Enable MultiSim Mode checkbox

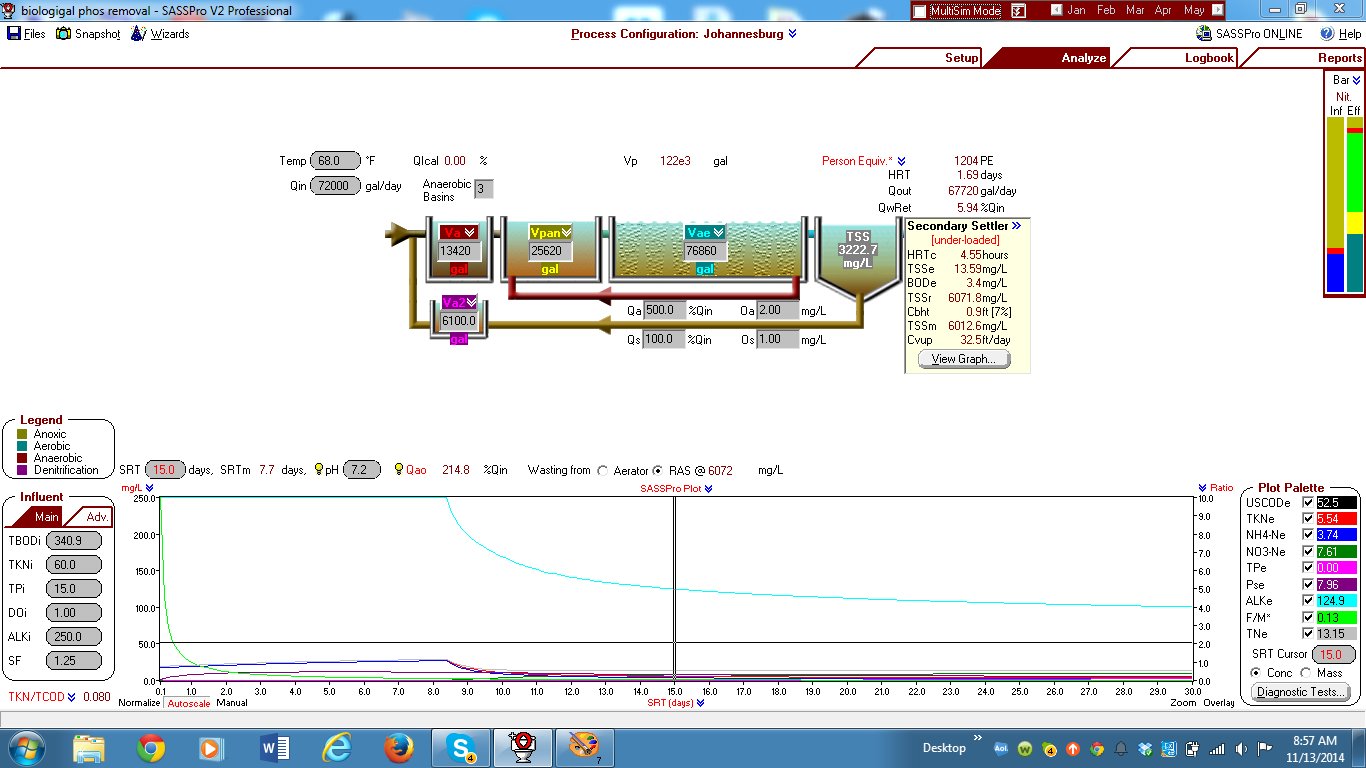920,10
